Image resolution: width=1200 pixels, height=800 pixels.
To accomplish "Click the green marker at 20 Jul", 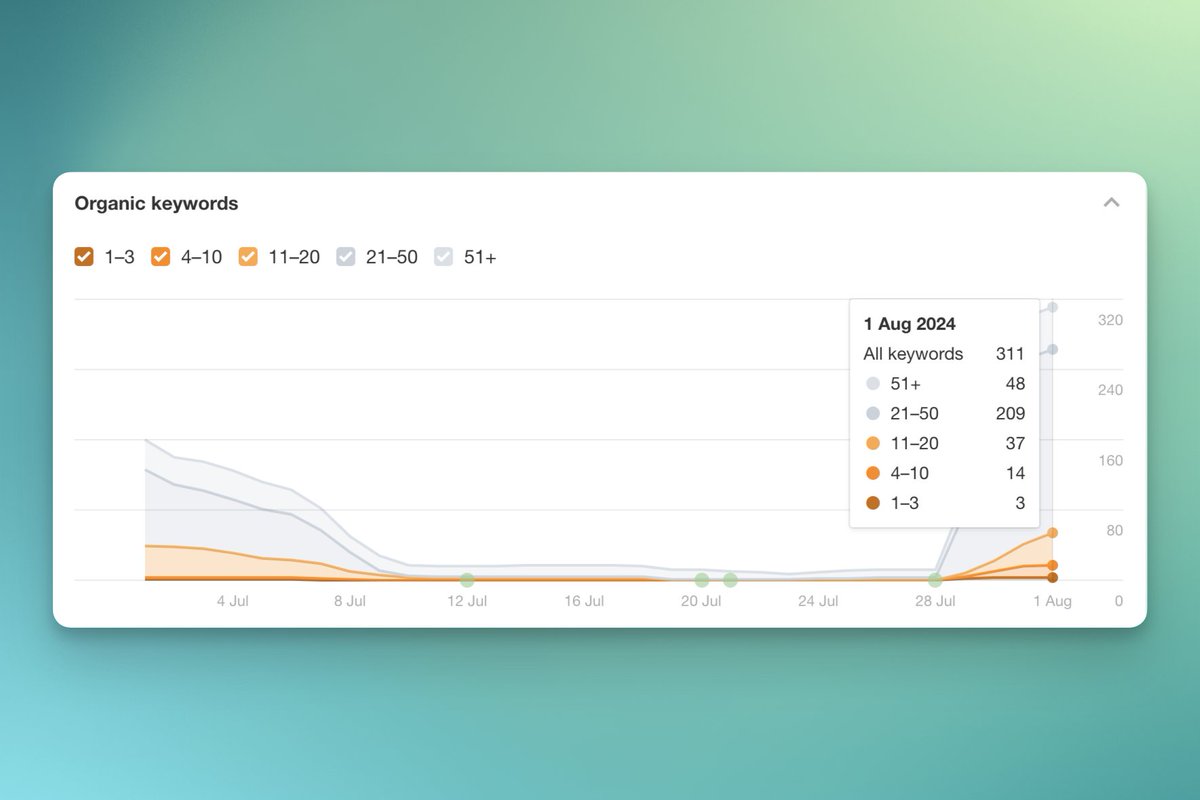I will click(x=702, y=580).
